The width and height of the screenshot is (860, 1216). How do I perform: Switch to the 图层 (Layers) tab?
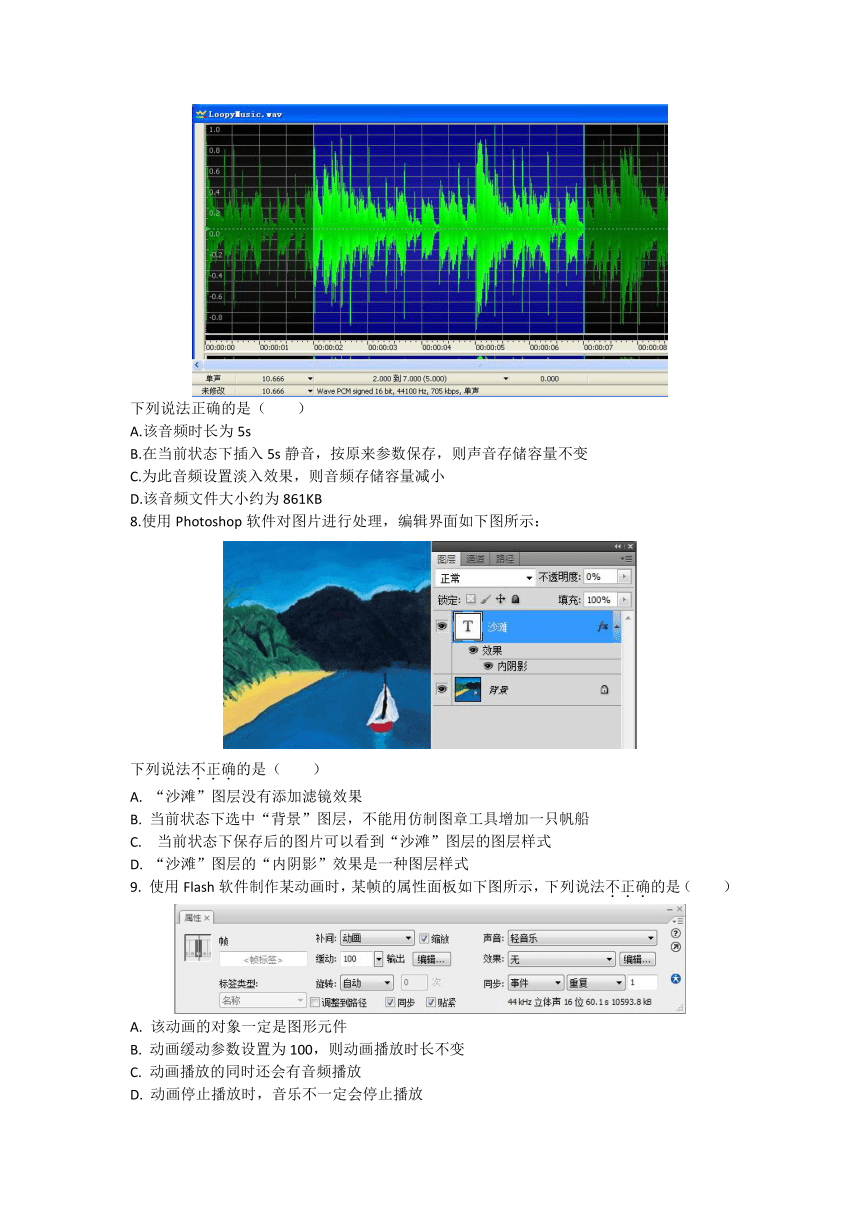447,559
